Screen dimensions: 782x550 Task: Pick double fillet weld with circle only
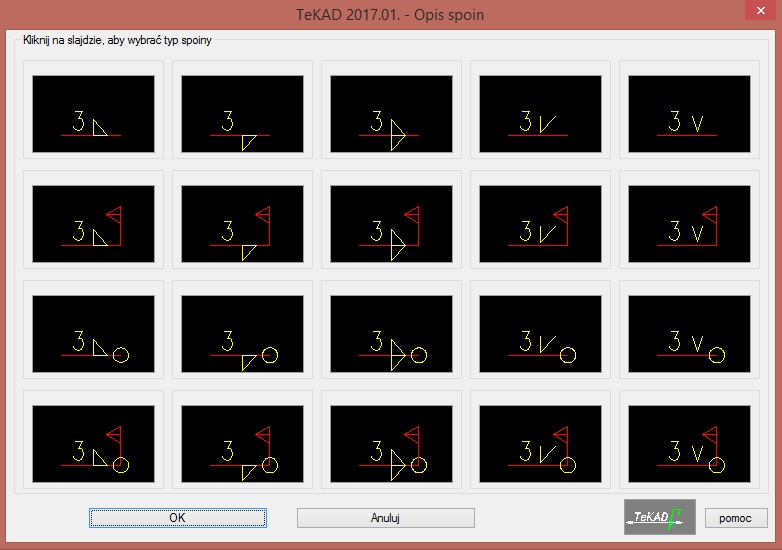(391, 334)
